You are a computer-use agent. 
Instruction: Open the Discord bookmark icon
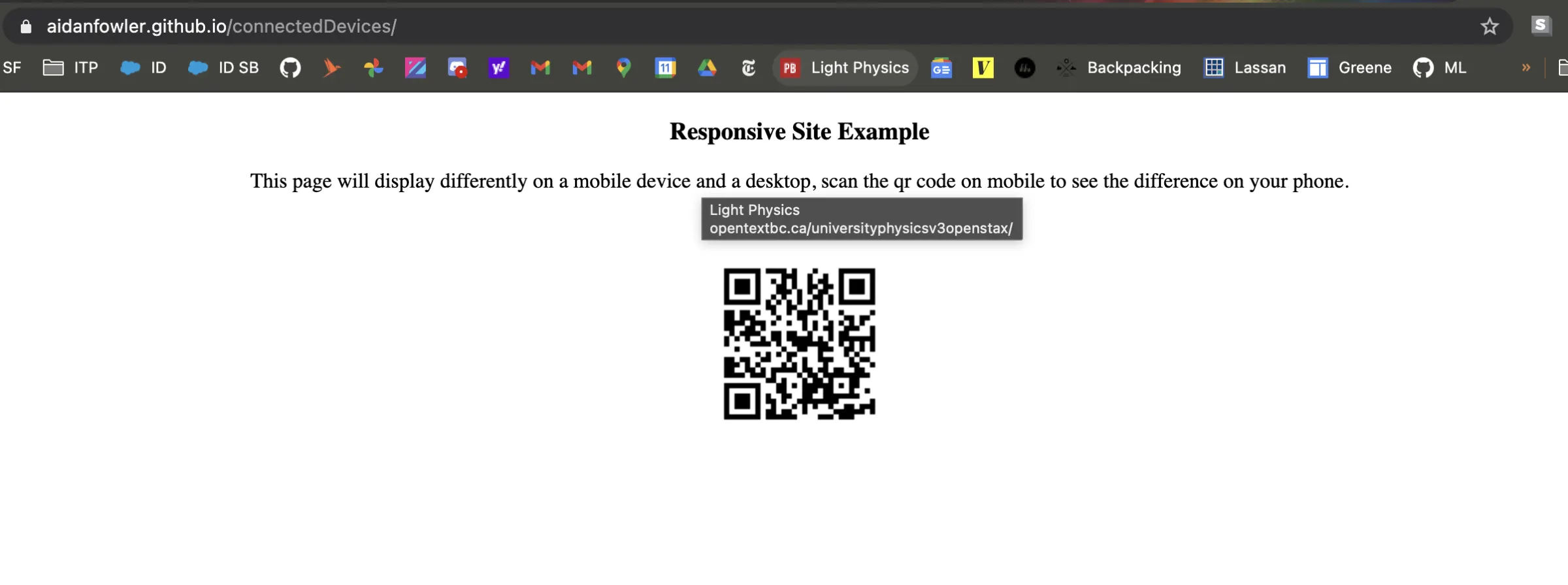point(457,67)
